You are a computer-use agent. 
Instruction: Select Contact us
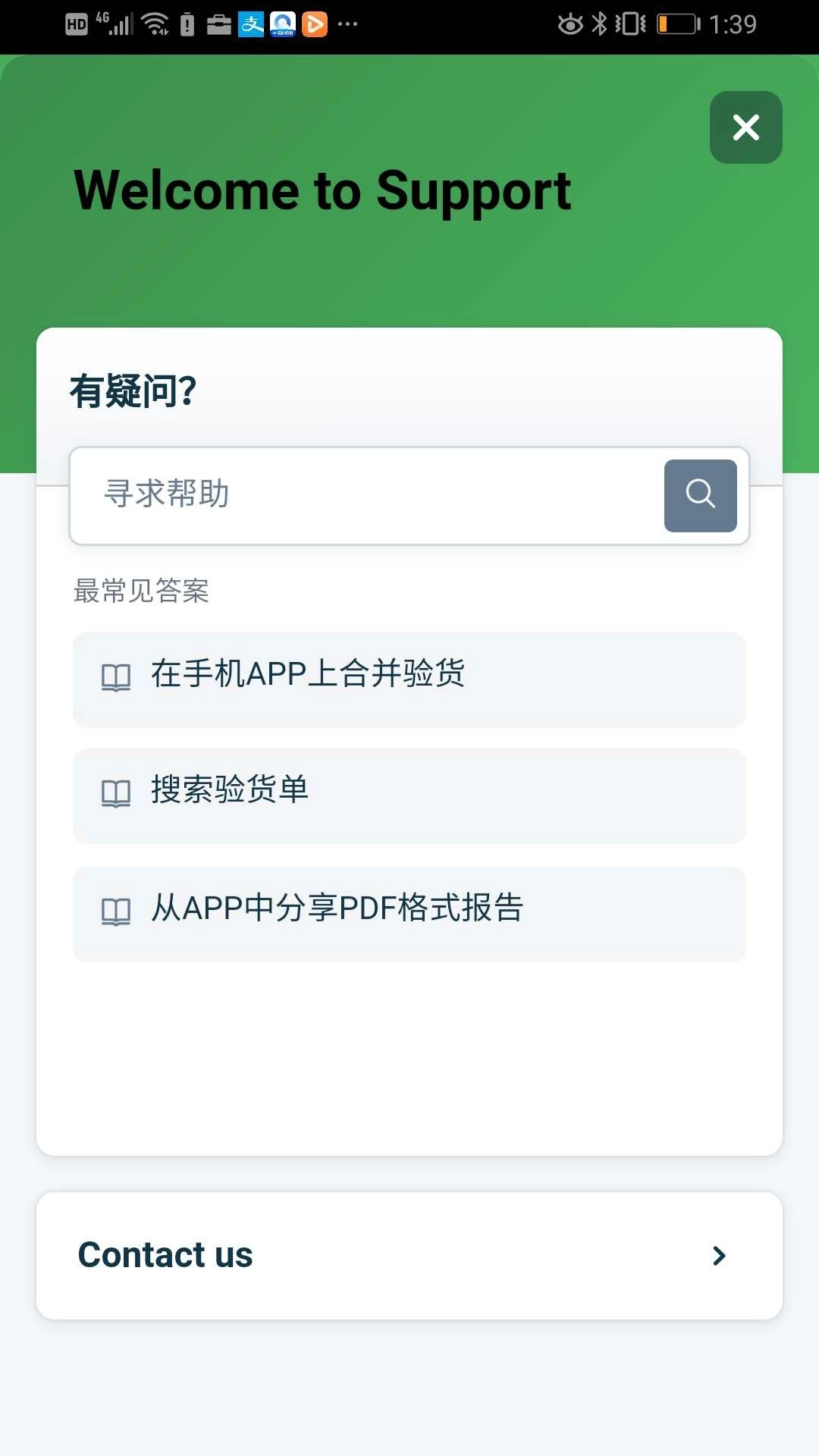(409, 1255)
